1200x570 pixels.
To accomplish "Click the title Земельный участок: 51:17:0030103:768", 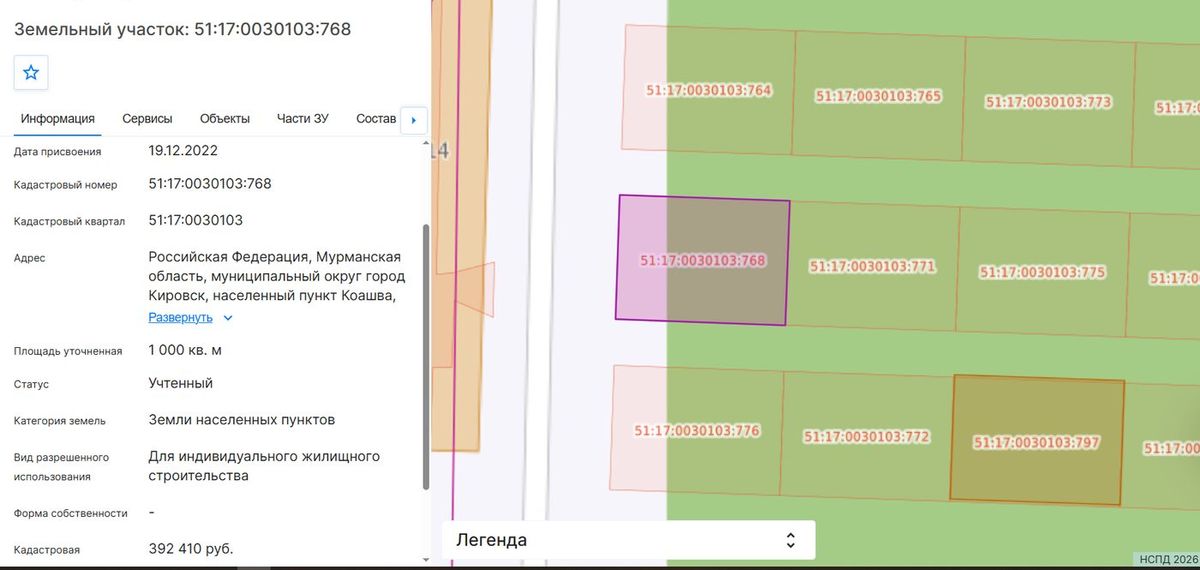I will pyautogui.click(x=182, y=28).
